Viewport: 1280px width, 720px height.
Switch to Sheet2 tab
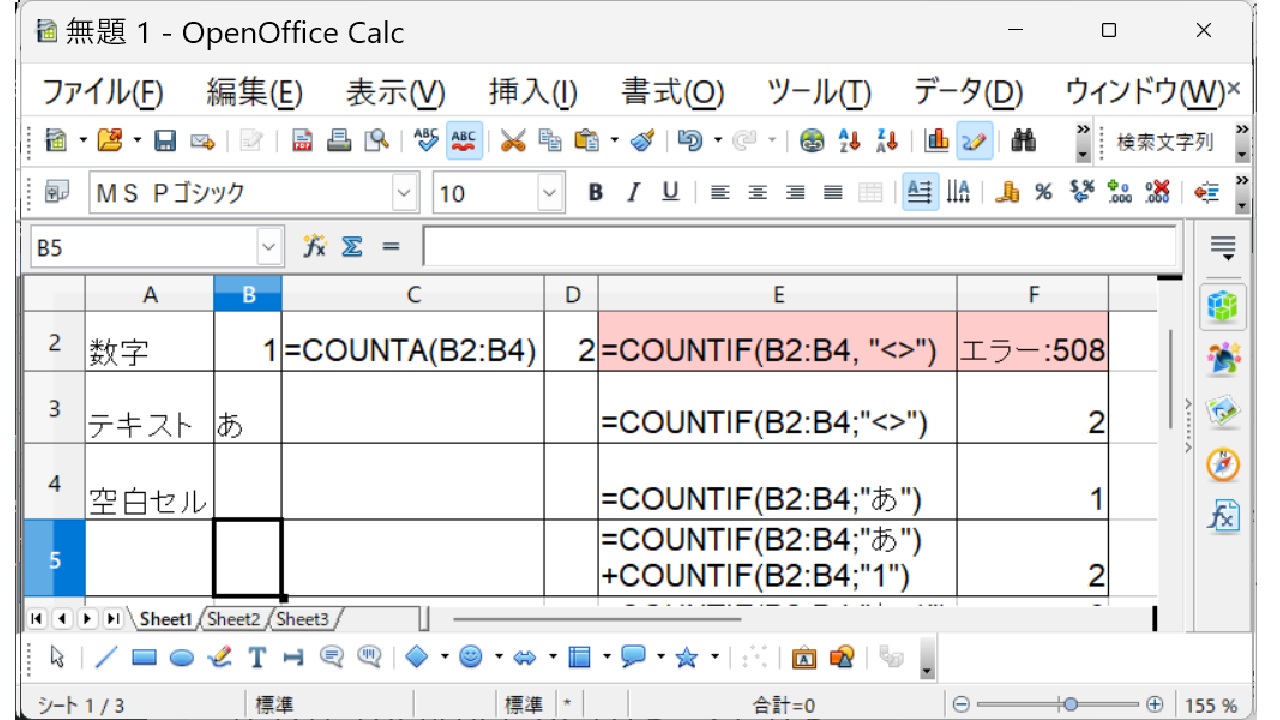click(x=233, y=619)
